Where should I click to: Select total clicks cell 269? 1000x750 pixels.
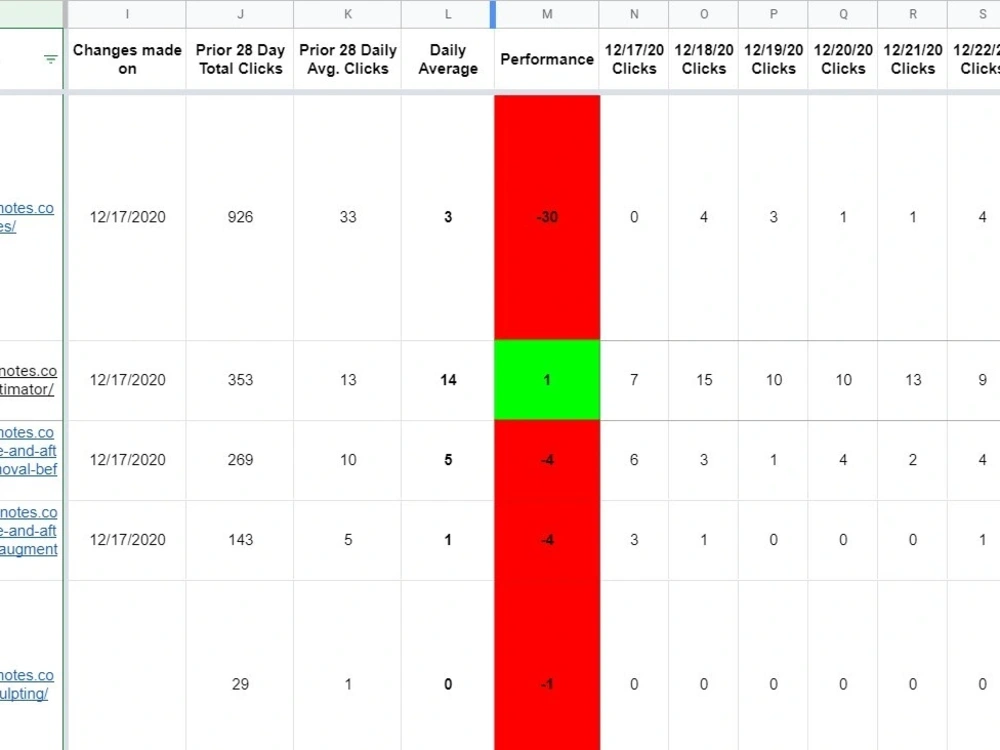point(240,460)
